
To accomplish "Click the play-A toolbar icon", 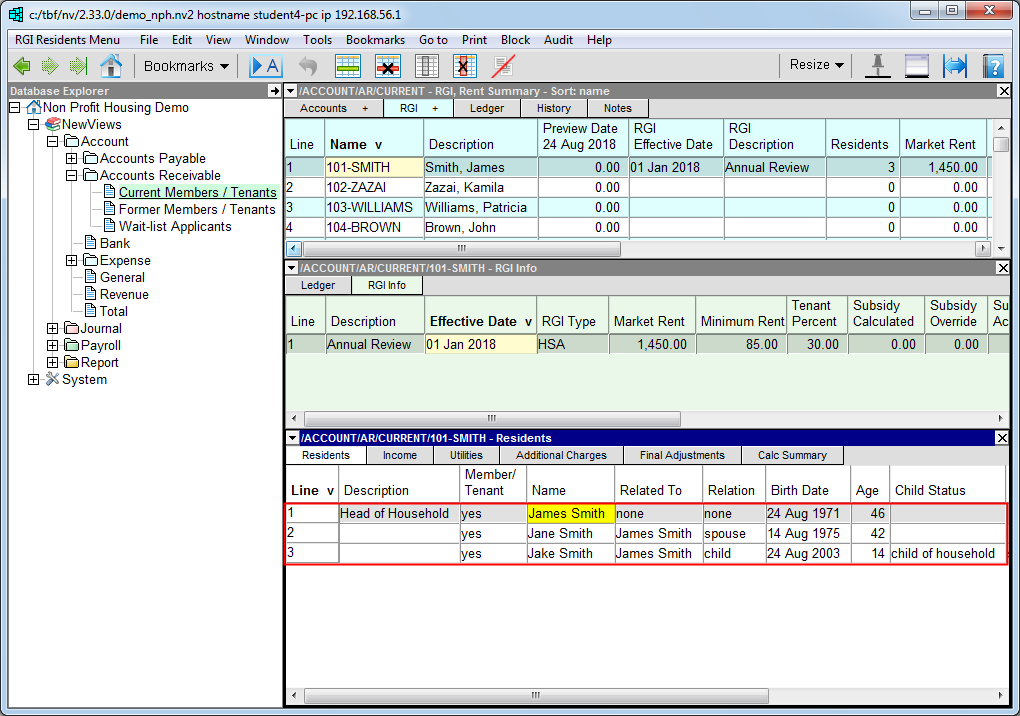I will tap(266, 66).
